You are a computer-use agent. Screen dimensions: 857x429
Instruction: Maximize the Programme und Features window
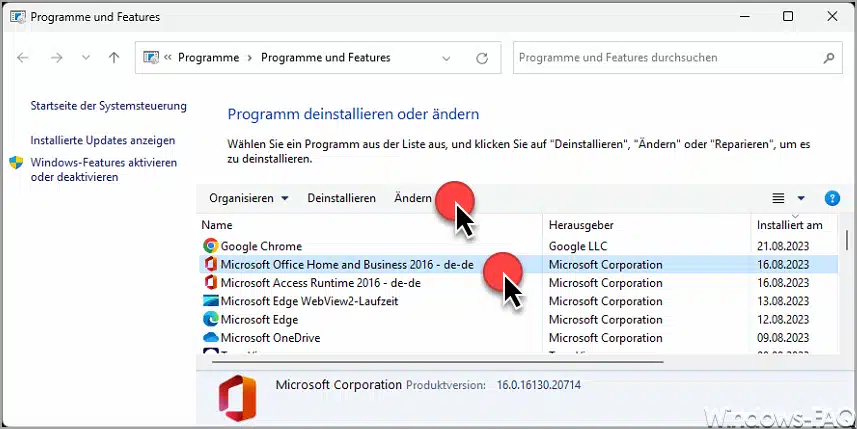(x=788, y=16)
